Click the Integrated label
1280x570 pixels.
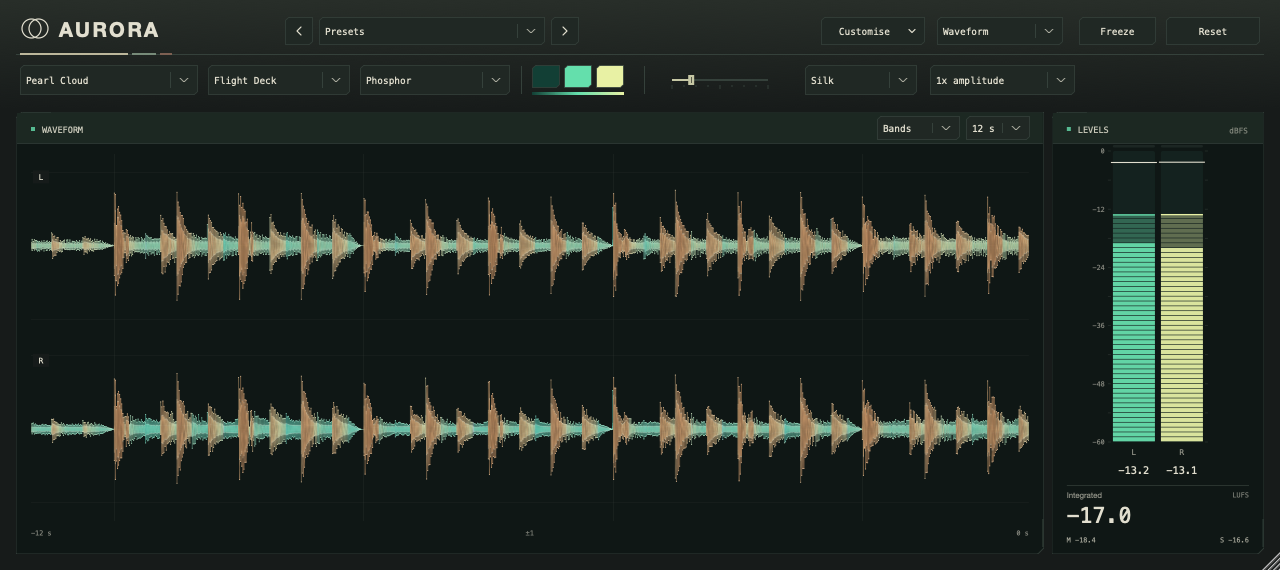[x=1084, y=495]
